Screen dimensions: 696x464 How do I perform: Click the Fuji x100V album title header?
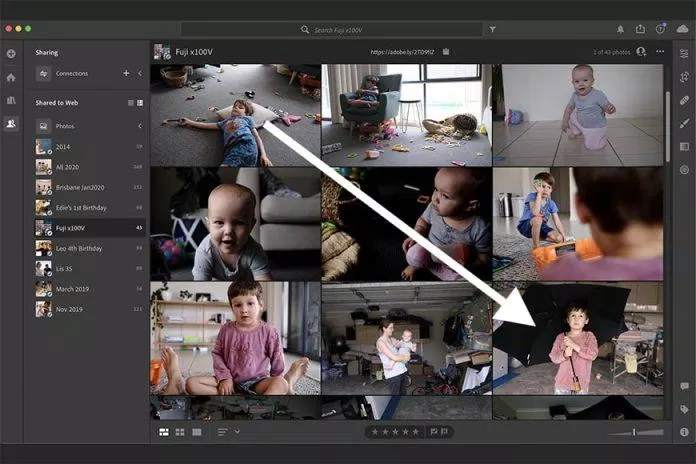[194, 52]
